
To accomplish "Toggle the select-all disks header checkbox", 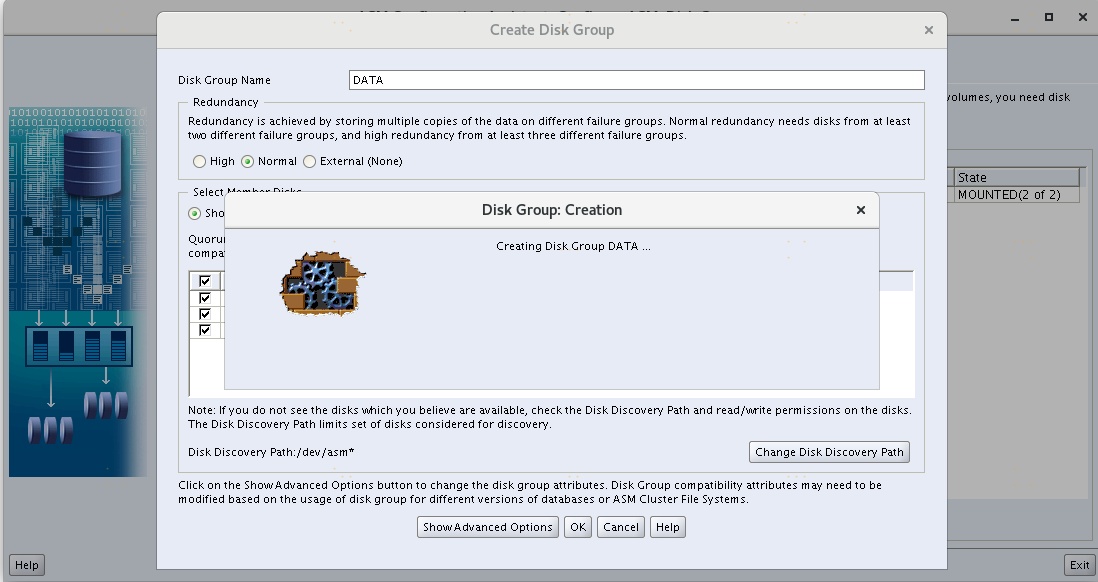I will point(205,281).
